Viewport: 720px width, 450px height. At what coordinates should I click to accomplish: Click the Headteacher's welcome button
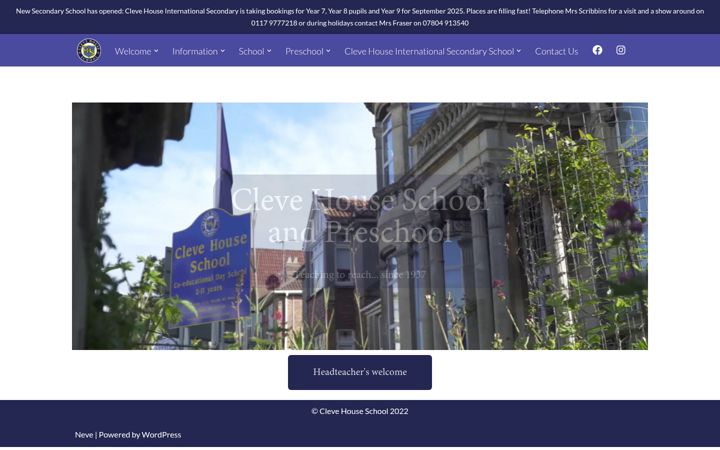click(360, 372)
